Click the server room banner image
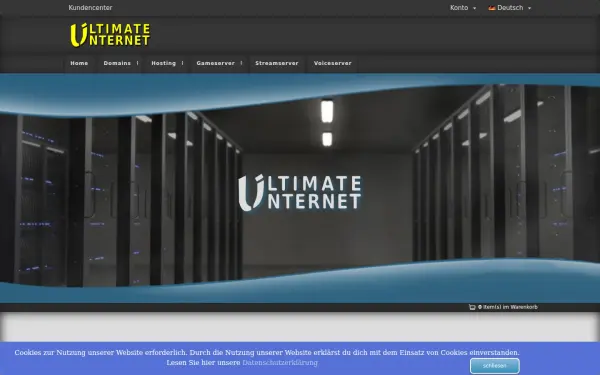Viewport: 600px width, 375px height. (x=300, y=188)
